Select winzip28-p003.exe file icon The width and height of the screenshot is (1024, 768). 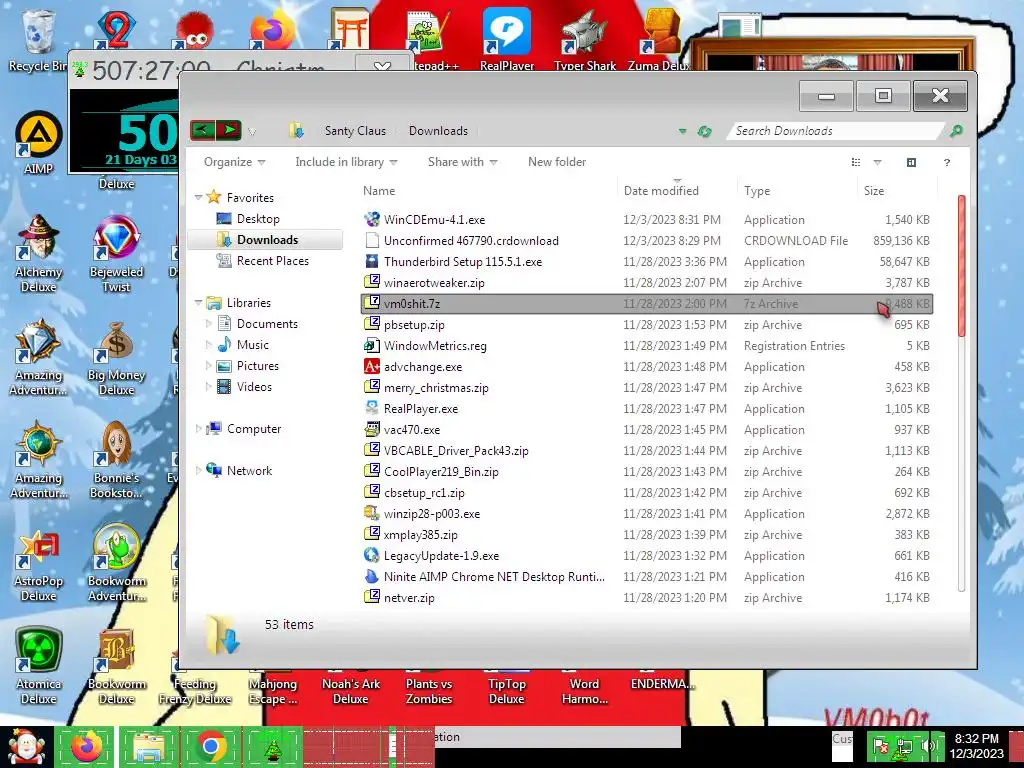click(x=372, y=513)
